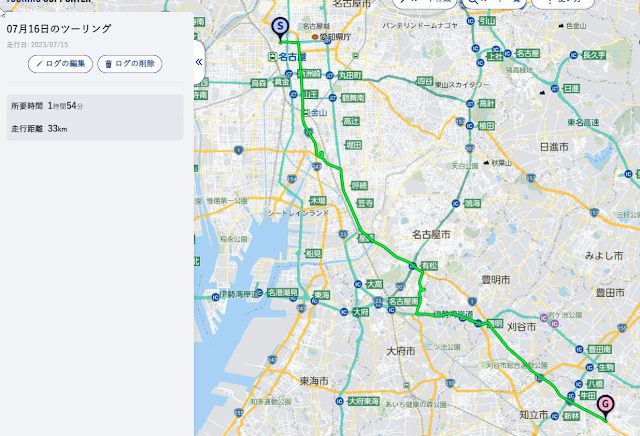This screenshot has height=436, width=640.
Task: Open ログの編集 to edit the log
Action: (x=60, y=64)
